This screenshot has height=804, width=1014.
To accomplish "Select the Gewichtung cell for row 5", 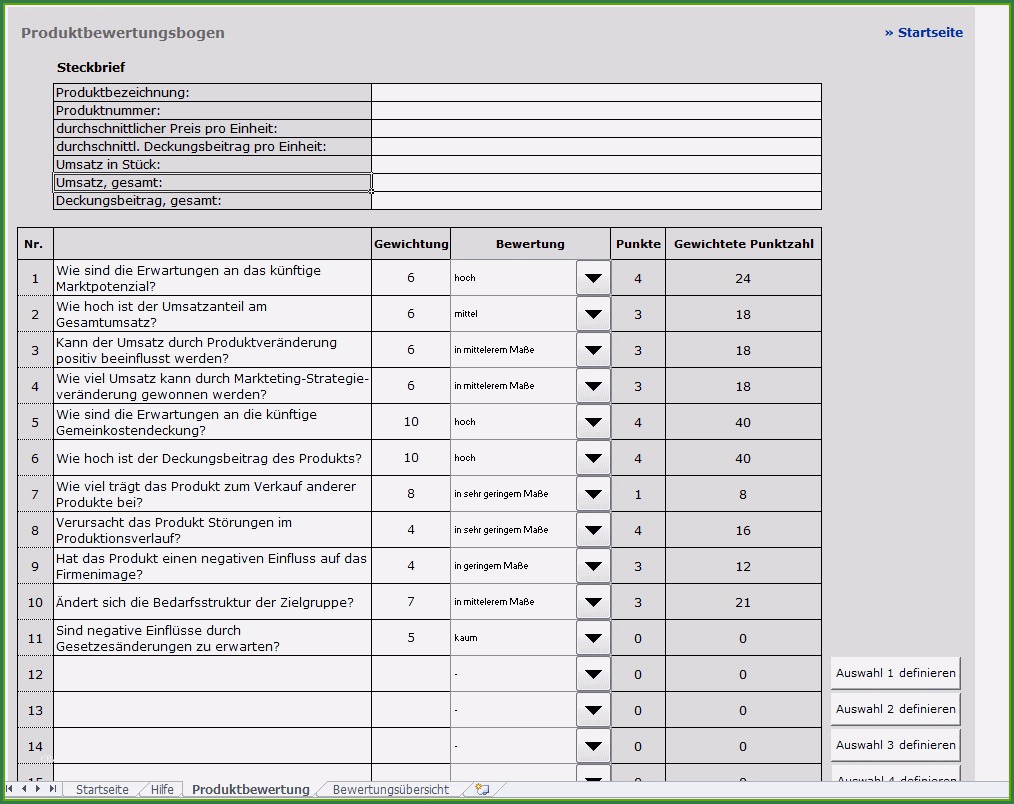I will click(411, 422).
